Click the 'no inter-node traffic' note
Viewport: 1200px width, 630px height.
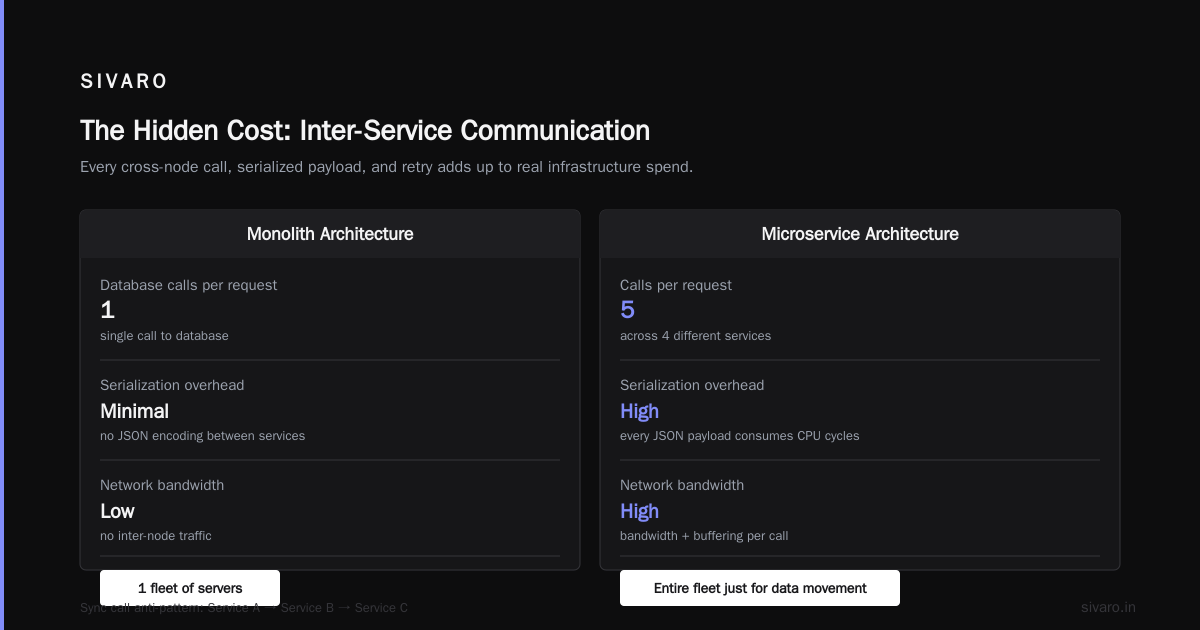pyautogui.click(x=156, y=536)
